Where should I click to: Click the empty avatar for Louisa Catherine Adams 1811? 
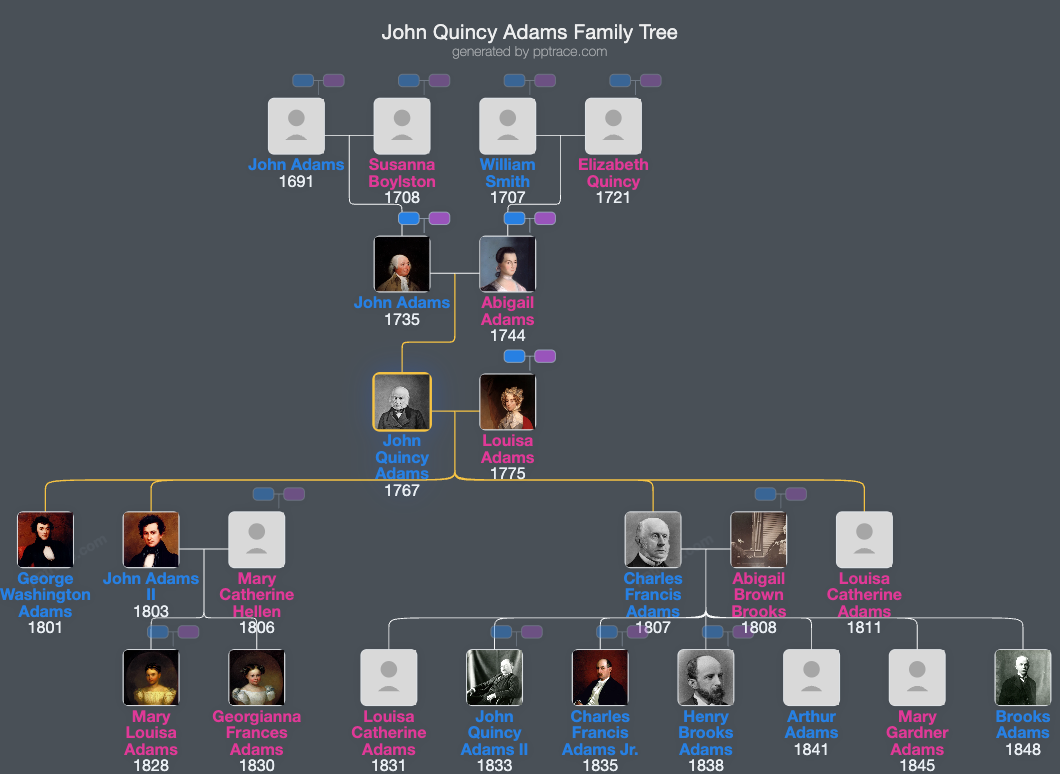(864, 539)
